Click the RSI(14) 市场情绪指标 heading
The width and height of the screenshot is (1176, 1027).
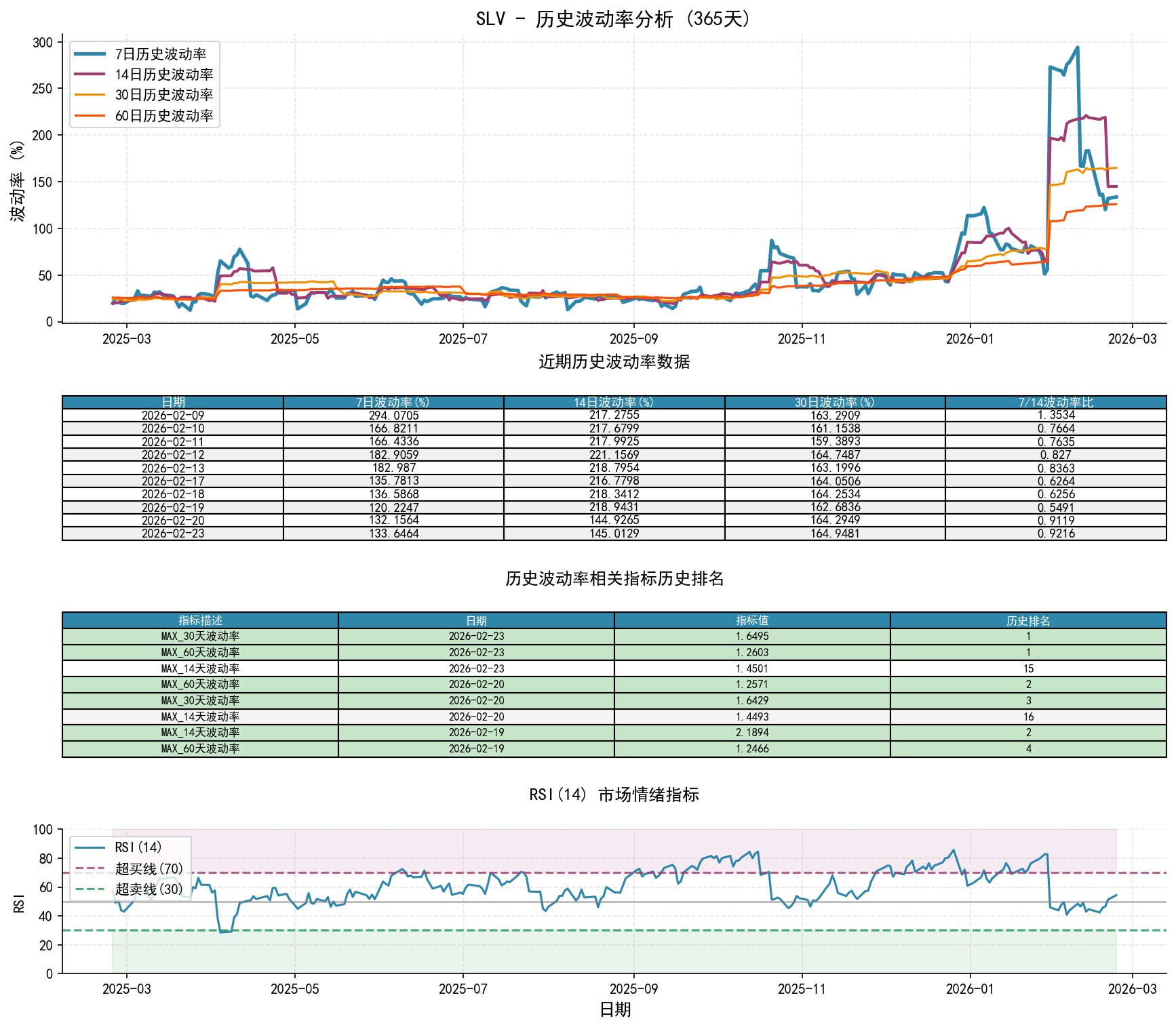point(614,794)
